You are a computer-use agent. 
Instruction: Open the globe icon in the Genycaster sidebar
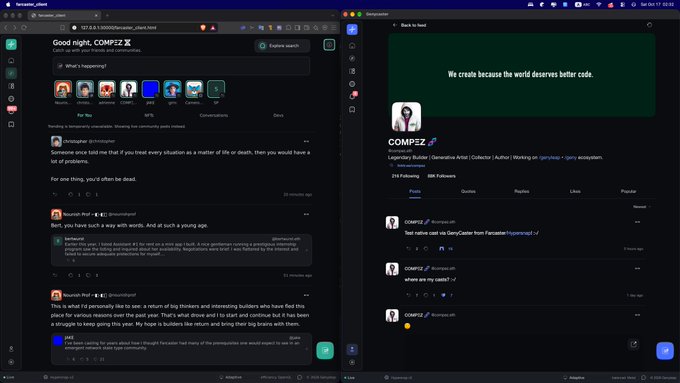pos(352,84)
